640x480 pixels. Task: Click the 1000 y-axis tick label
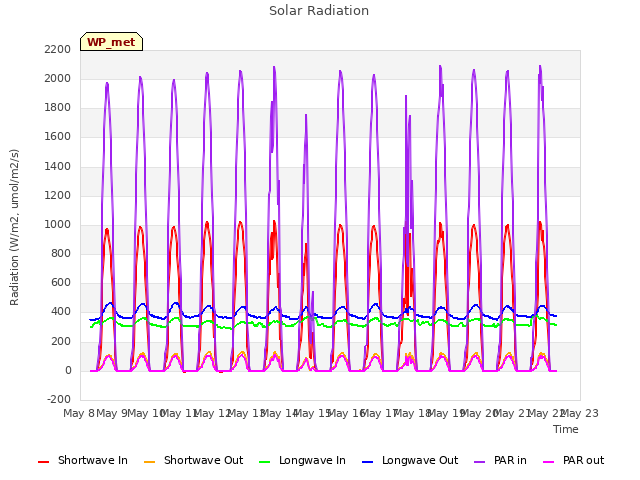(x=58, y=224)
